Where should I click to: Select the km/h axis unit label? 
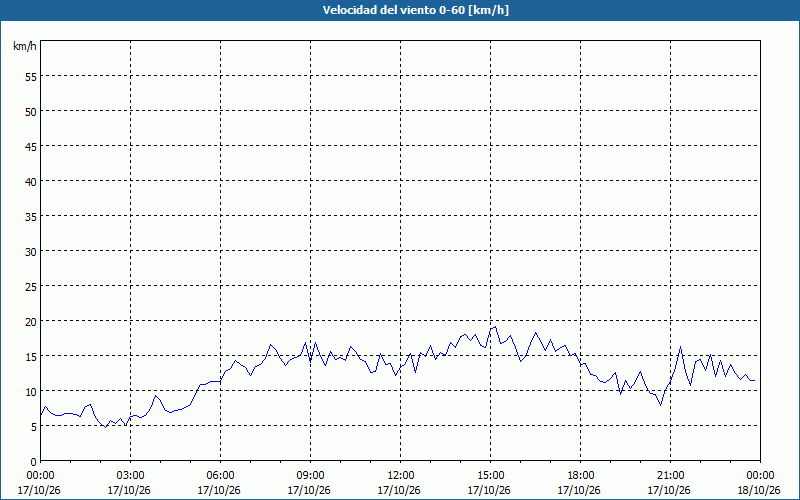24,46
